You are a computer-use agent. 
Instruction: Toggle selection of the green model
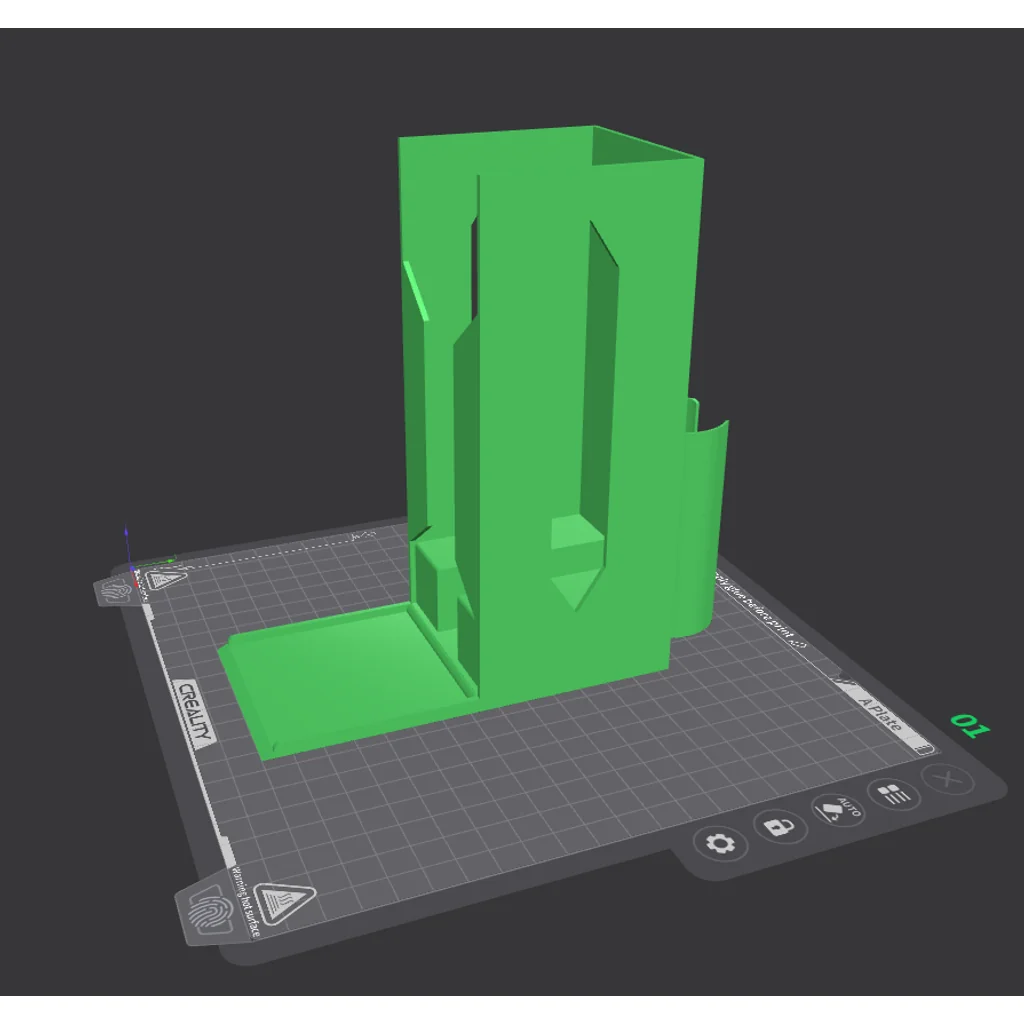point(540,400)
